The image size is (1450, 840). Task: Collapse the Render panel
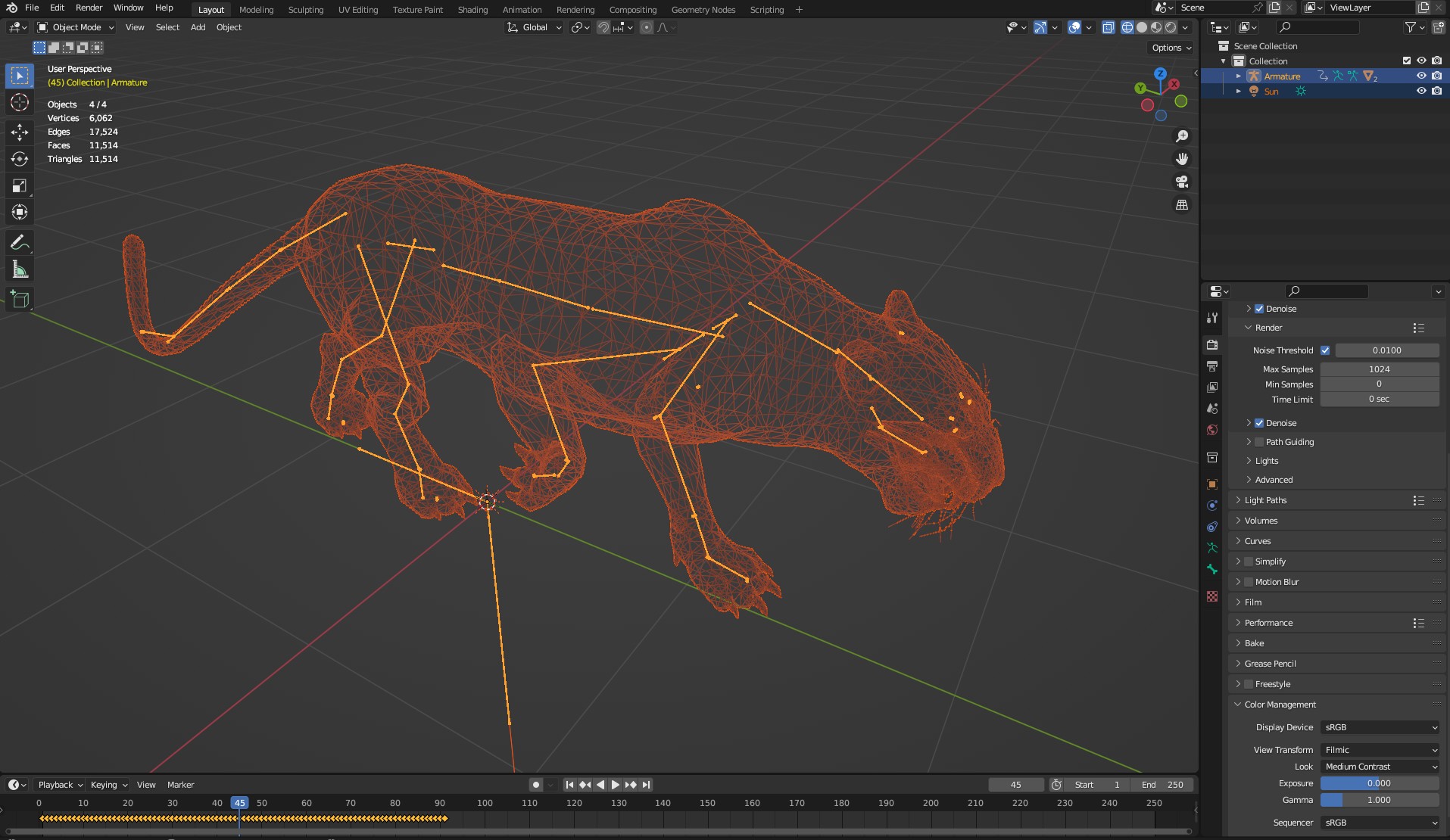click(x=1248, y=327)
